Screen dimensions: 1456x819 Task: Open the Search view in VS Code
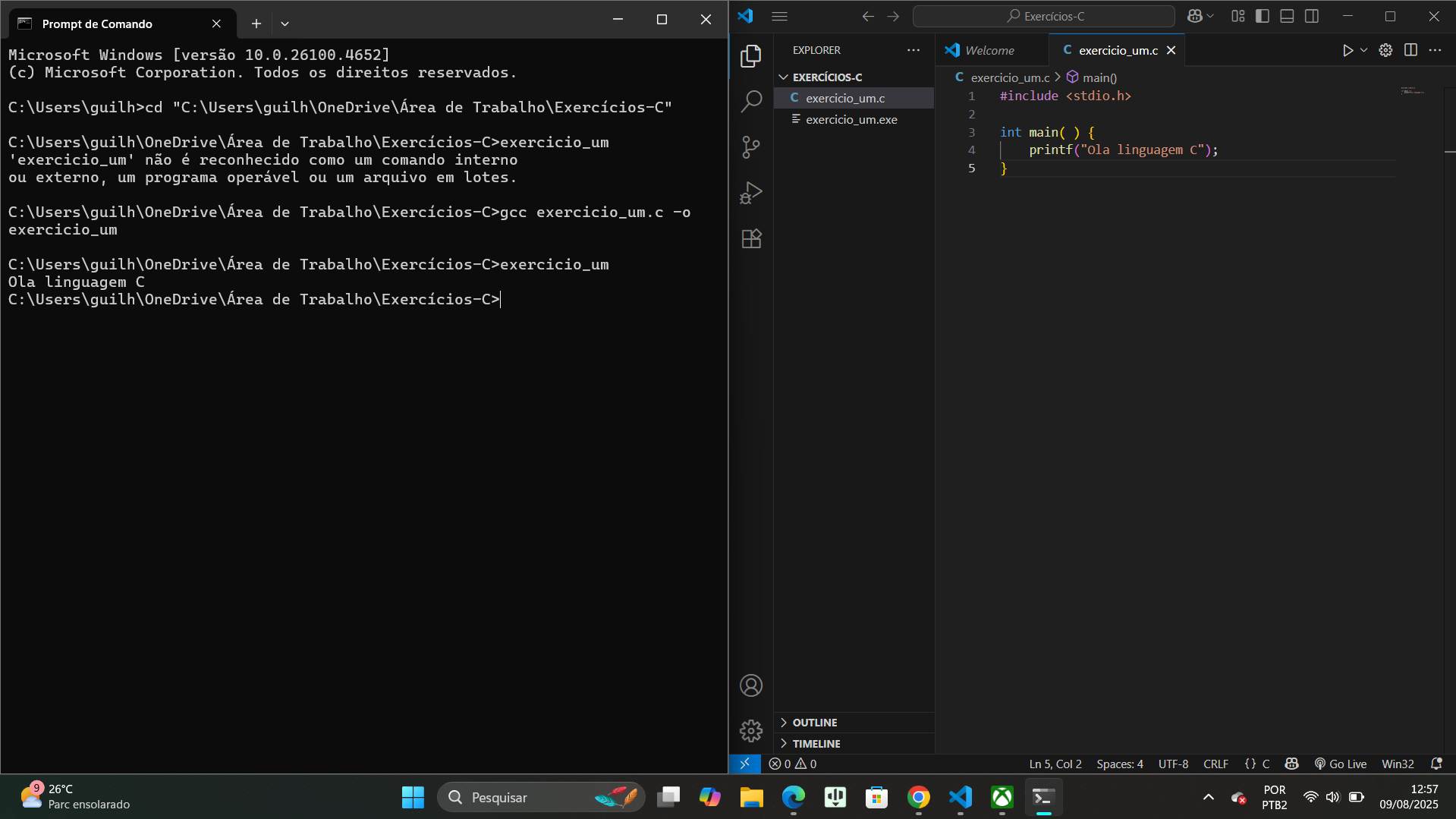[750, 102]
